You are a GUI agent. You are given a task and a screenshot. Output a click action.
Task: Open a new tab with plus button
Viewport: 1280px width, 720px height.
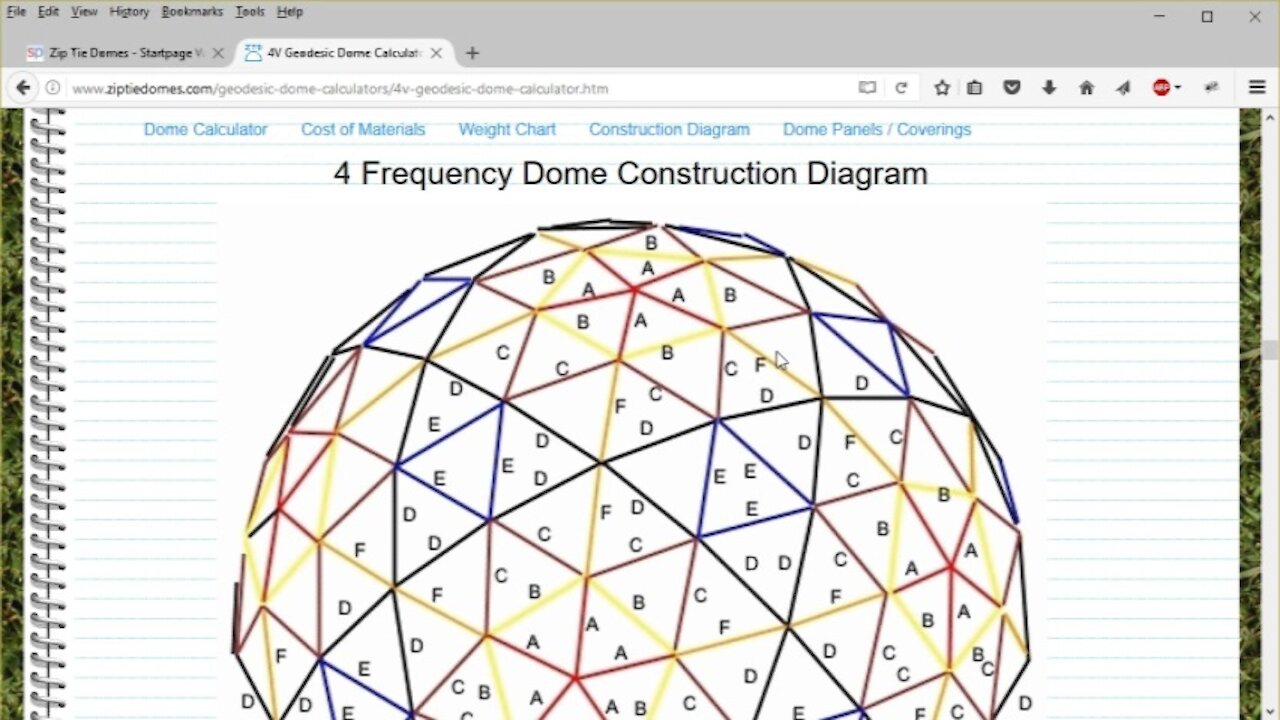click(x=472, y=53)
